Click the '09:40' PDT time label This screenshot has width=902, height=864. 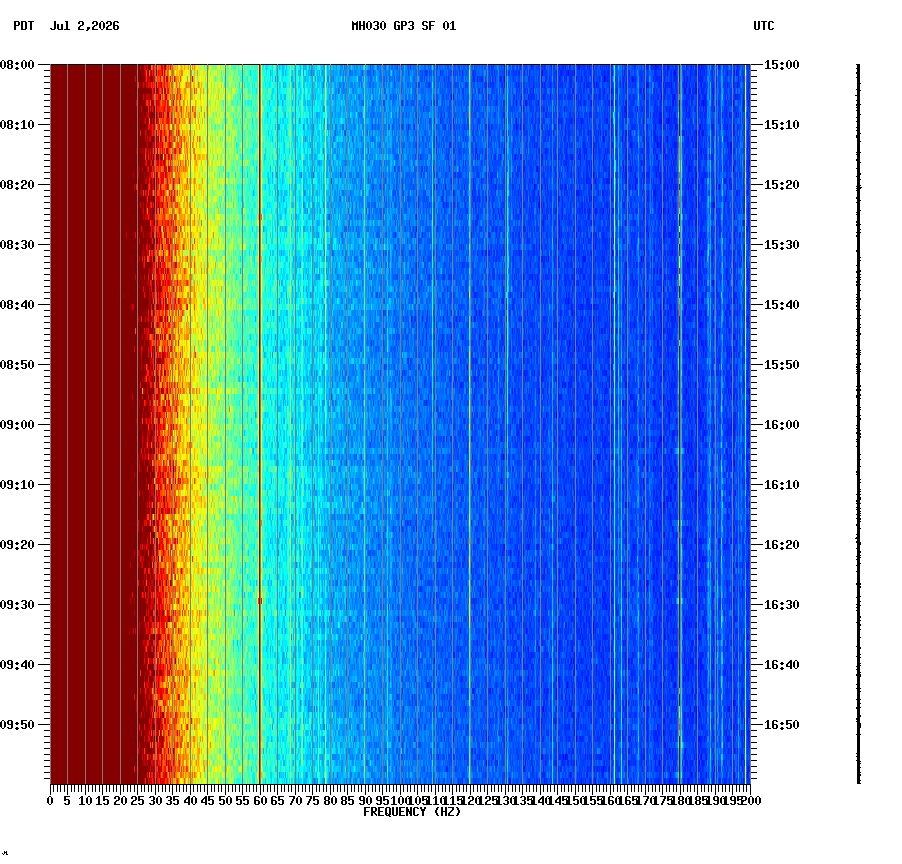[x=17, y=664]
